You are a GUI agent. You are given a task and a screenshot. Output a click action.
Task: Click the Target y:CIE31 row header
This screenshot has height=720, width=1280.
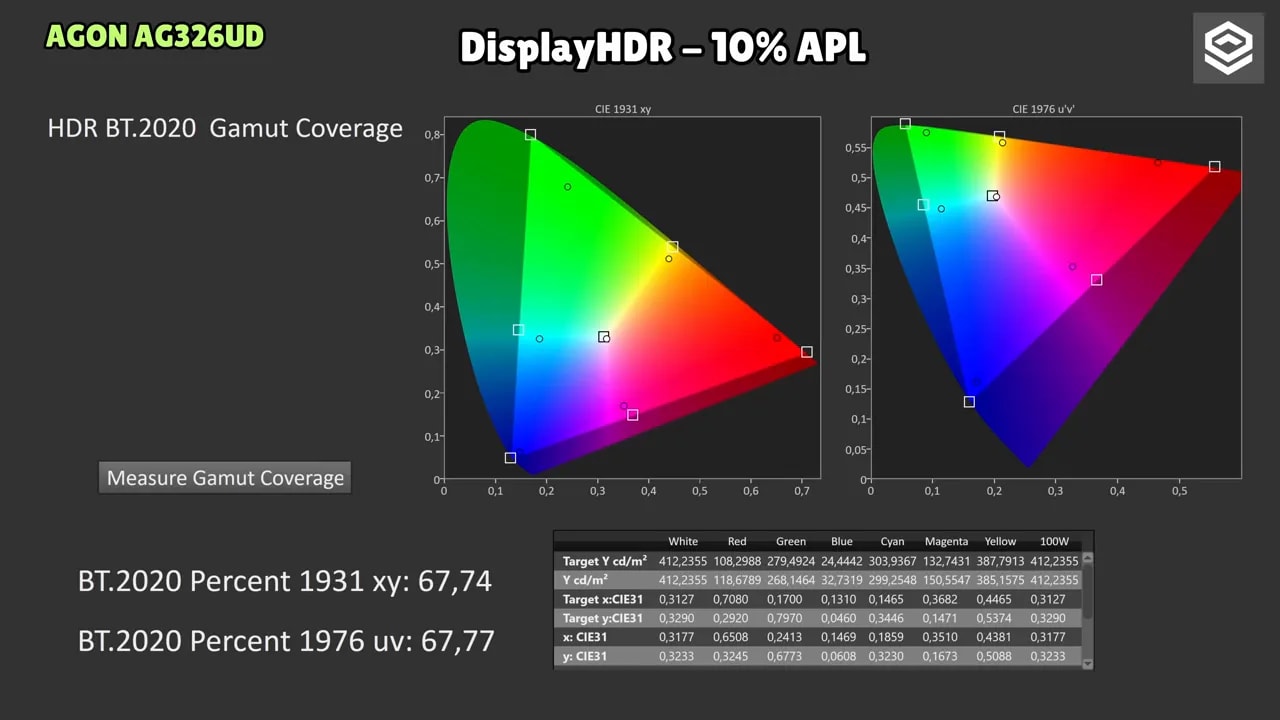tap(605, 618)
